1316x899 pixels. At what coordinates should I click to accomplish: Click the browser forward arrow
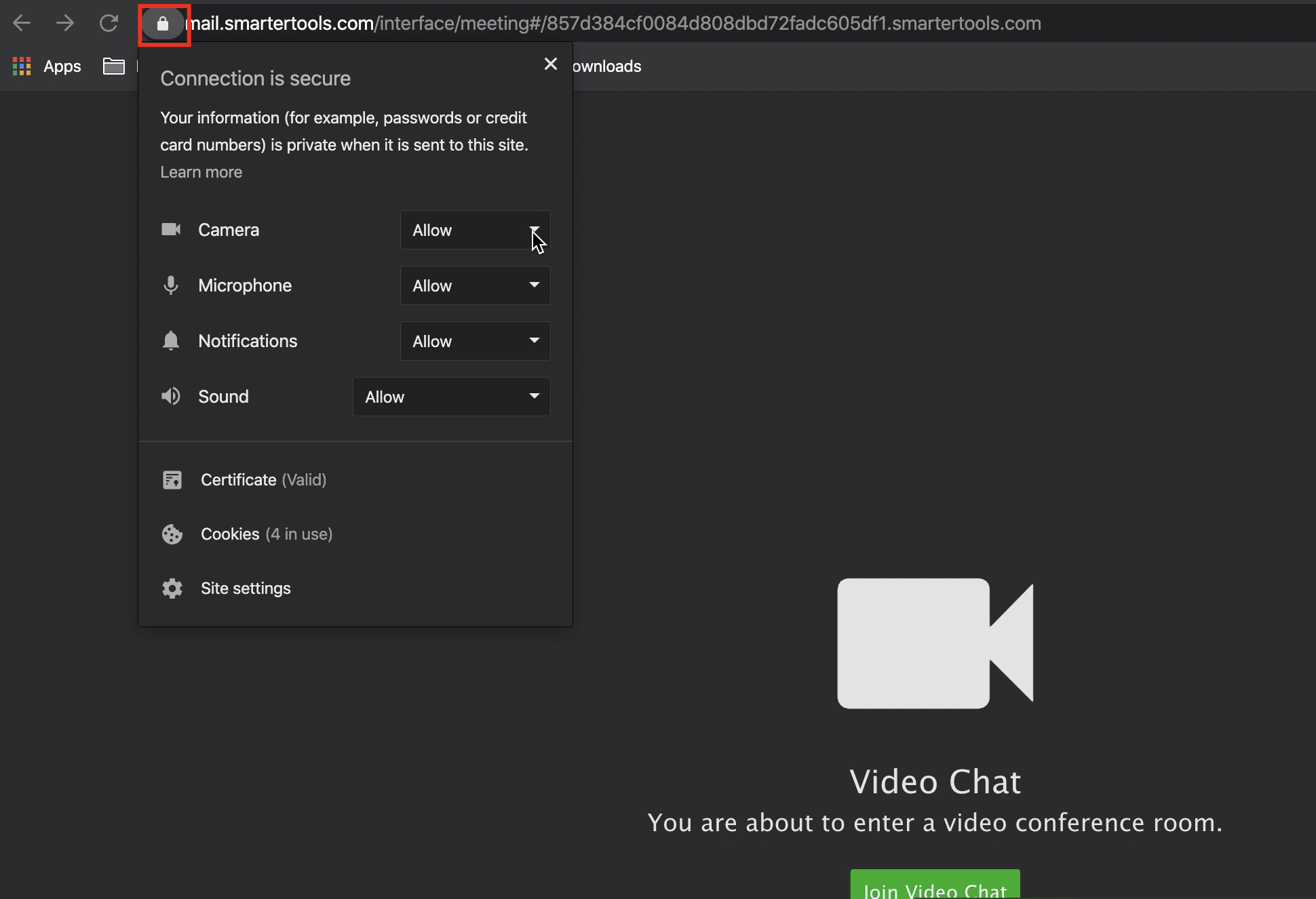[65, 23]
